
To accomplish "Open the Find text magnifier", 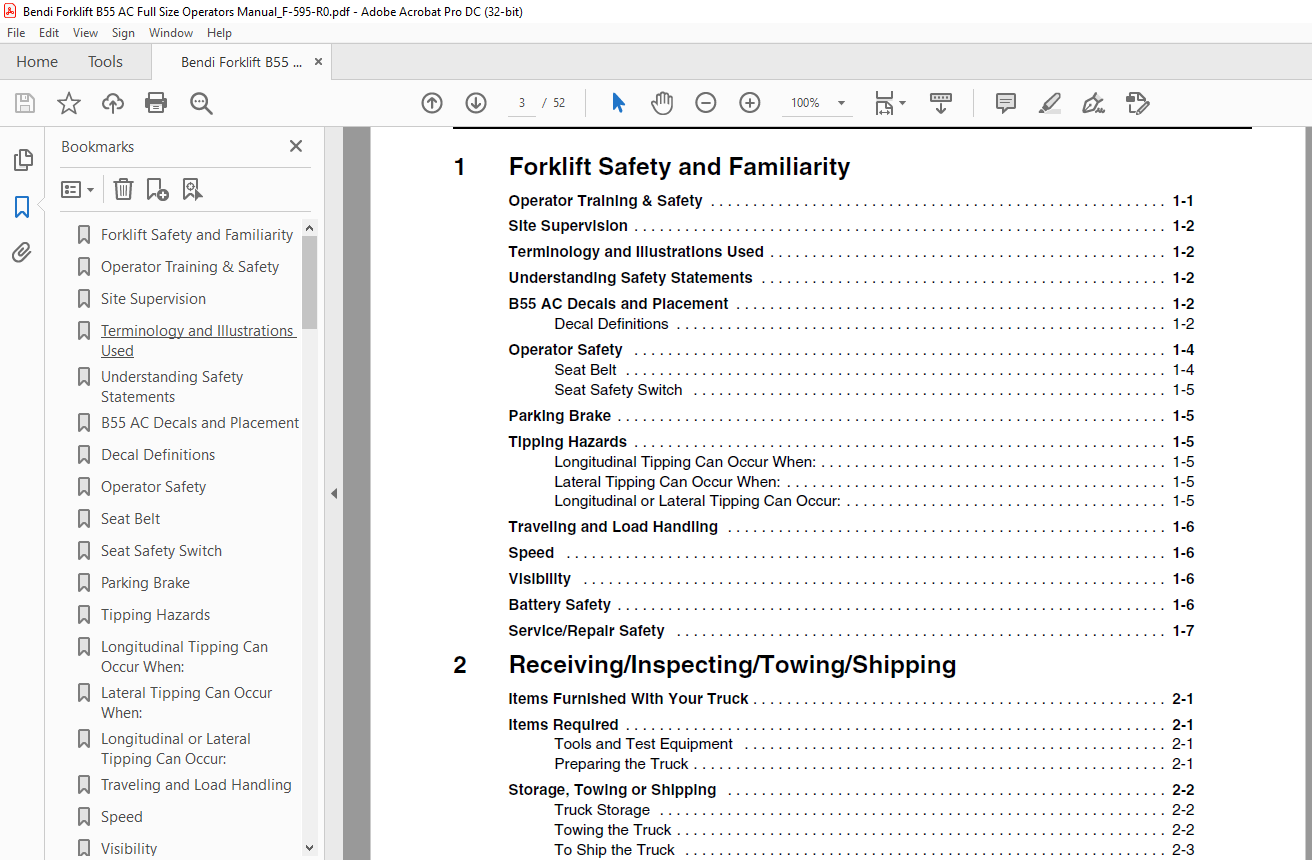I will 201,103.
